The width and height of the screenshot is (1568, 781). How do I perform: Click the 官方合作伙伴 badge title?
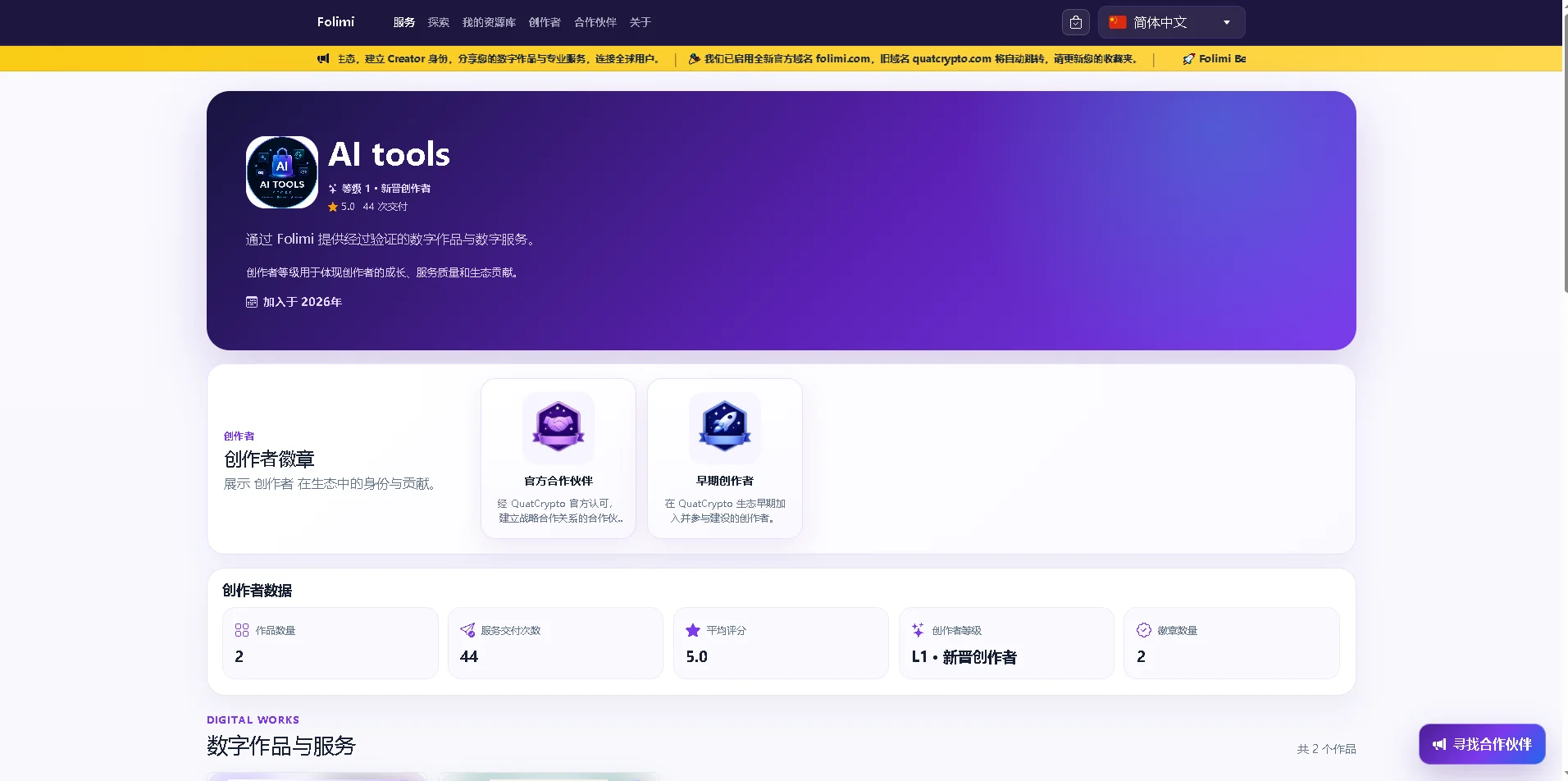[x=558, y=481]
